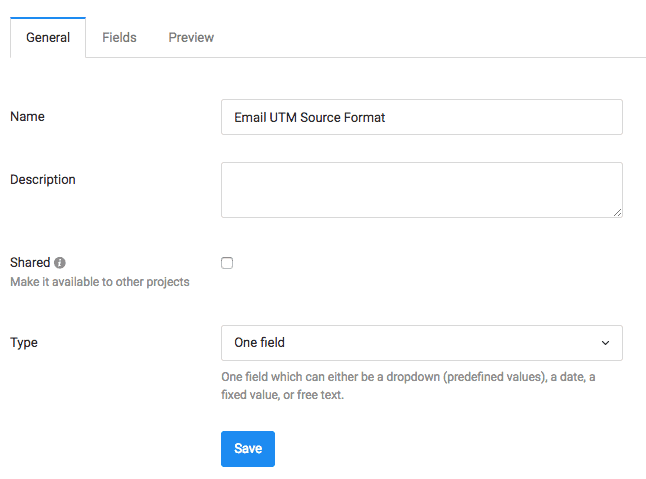Click the Description resize handle corner

(x=617, y=213)
